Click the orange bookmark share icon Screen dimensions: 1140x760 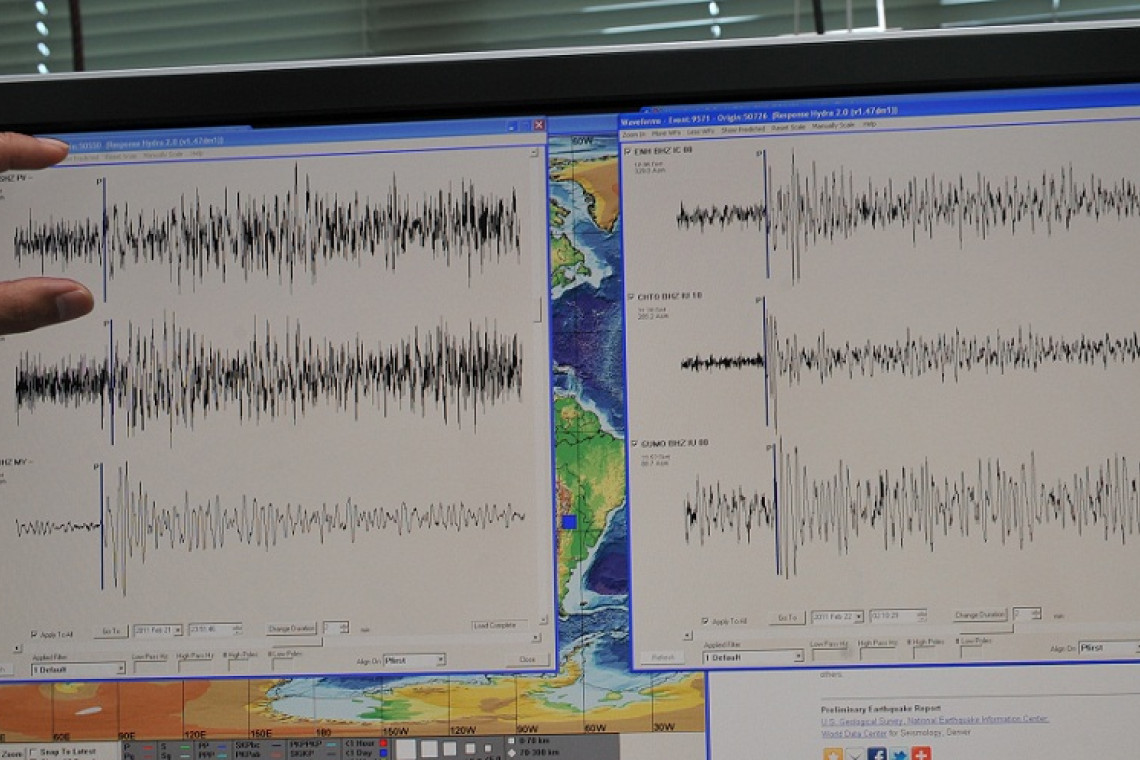(832, 754)
